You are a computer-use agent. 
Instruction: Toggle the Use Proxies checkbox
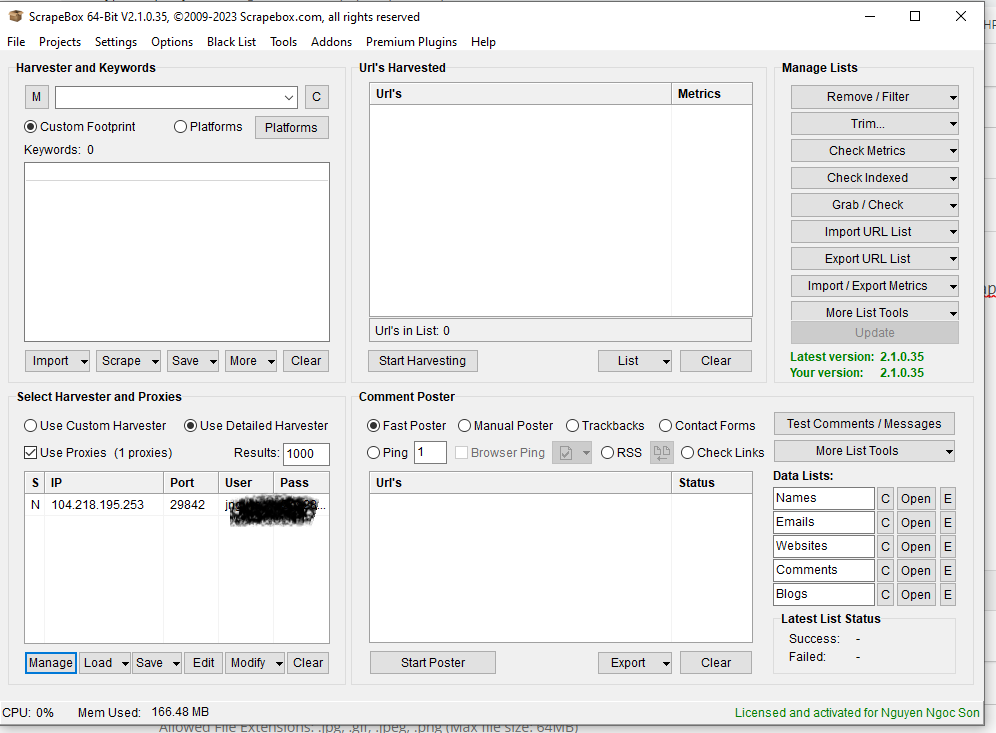[x=30, y=453]
